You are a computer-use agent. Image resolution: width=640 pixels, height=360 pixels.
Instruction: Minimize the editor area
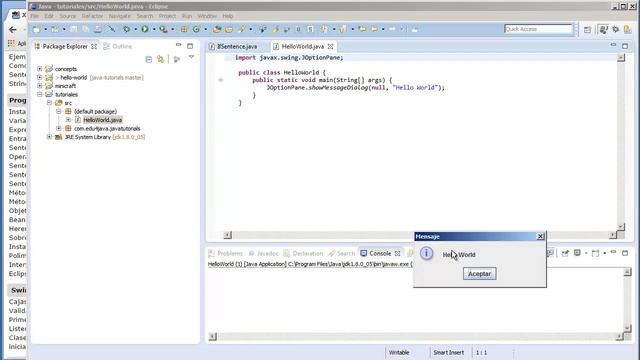coord(613,45)
